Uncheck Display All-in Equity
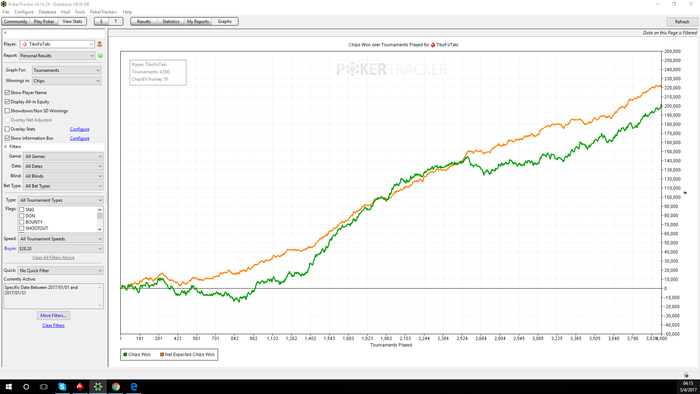Viewport: 700px width, 394px height. coord(7,102)
